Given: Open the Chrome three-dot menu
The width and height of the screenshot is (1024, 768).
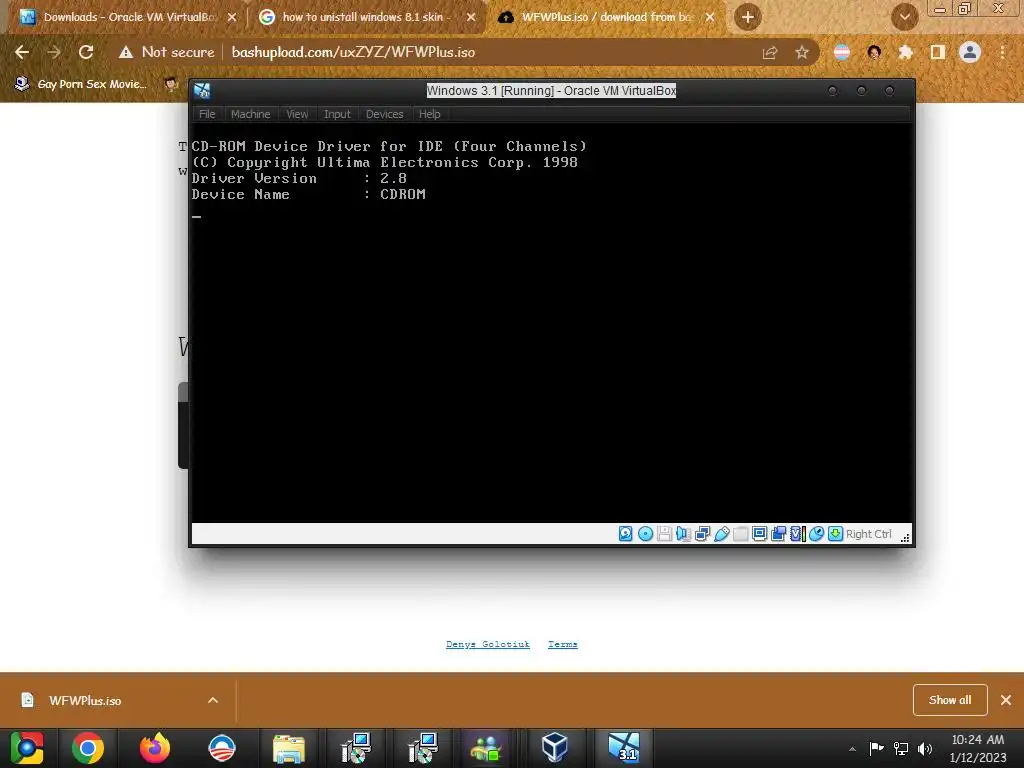Looking at the screenshot, I should coord(1002,52).
